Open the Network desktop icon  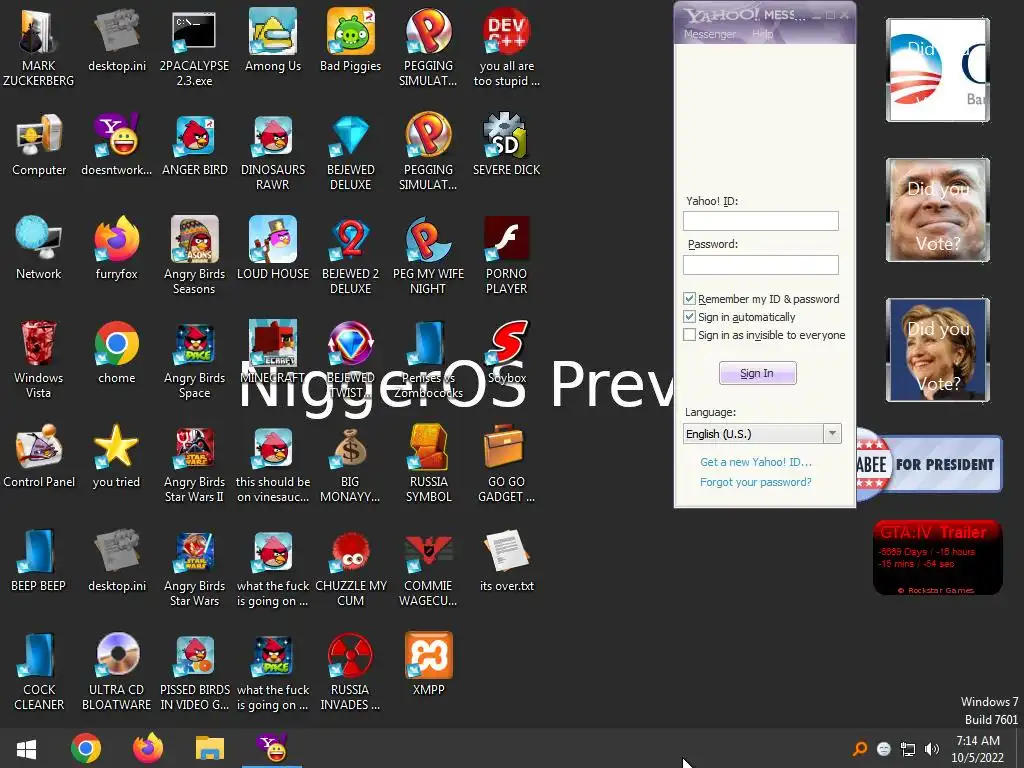click(x=39, y=249)
